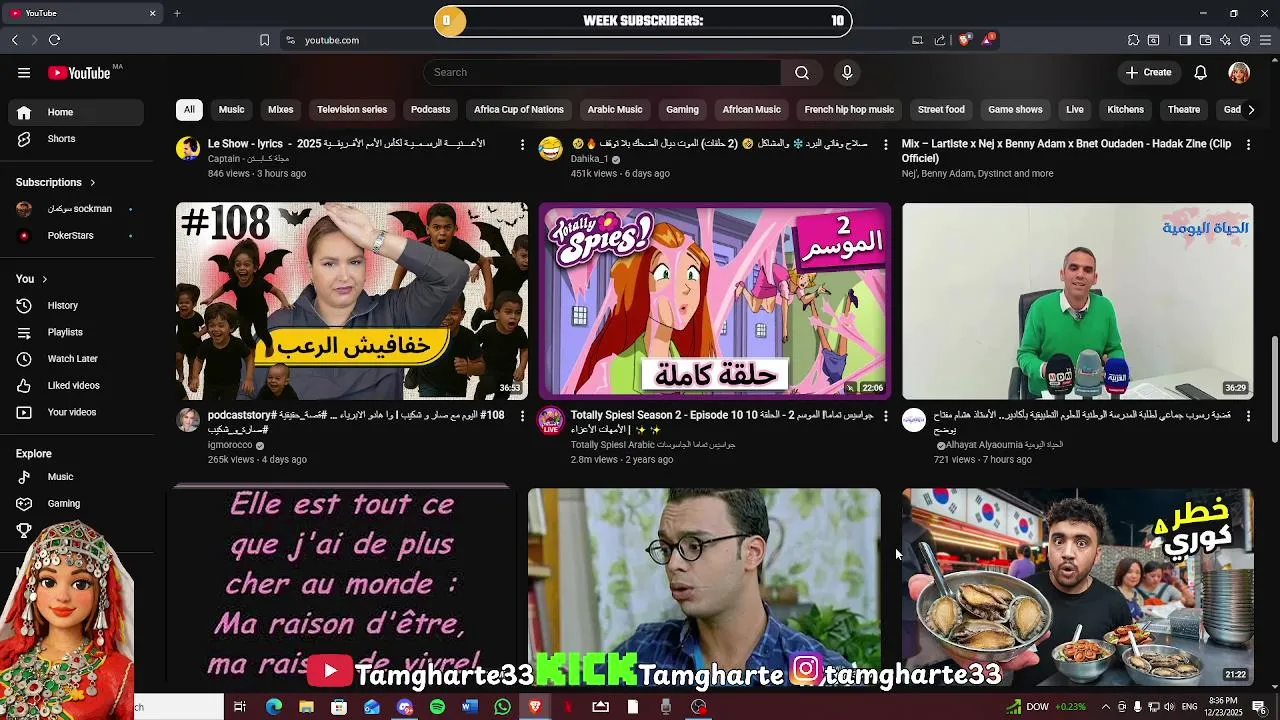
Task: Open the Brave Wallet icon
Action: point(1205,40)
